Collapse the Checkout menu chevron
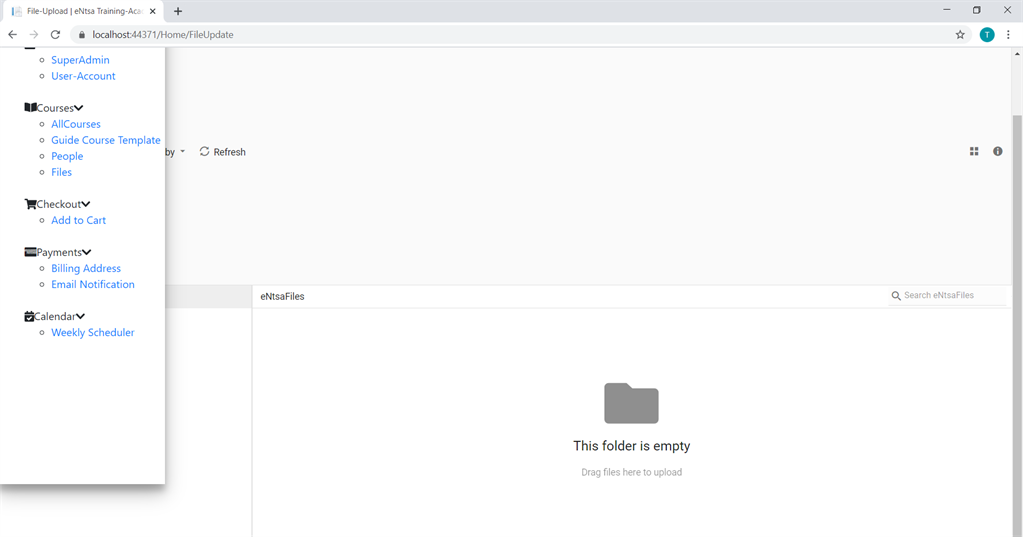1023x537 pixels. pyautogui.click(x=85, y=204)
